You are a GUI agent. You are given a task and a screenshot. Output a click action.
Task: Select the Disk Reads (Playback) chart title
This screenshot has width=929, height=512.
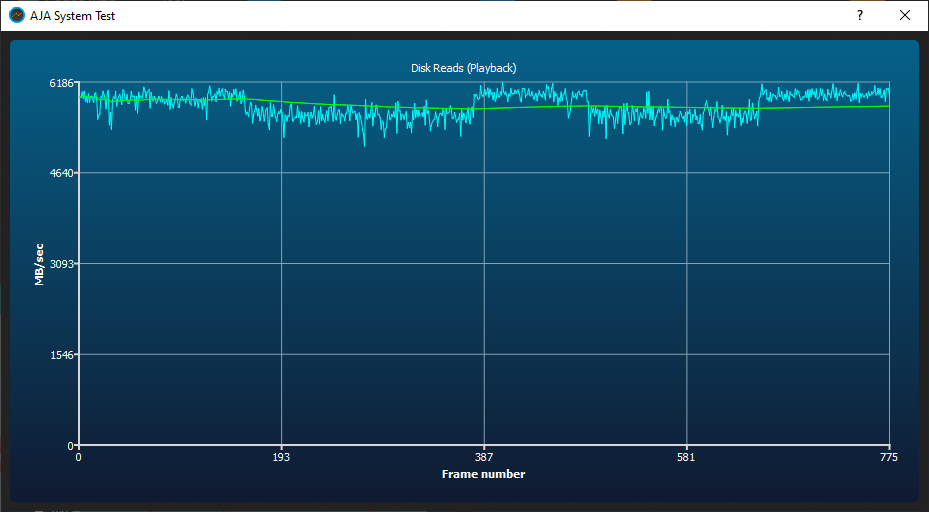(464, 68)
